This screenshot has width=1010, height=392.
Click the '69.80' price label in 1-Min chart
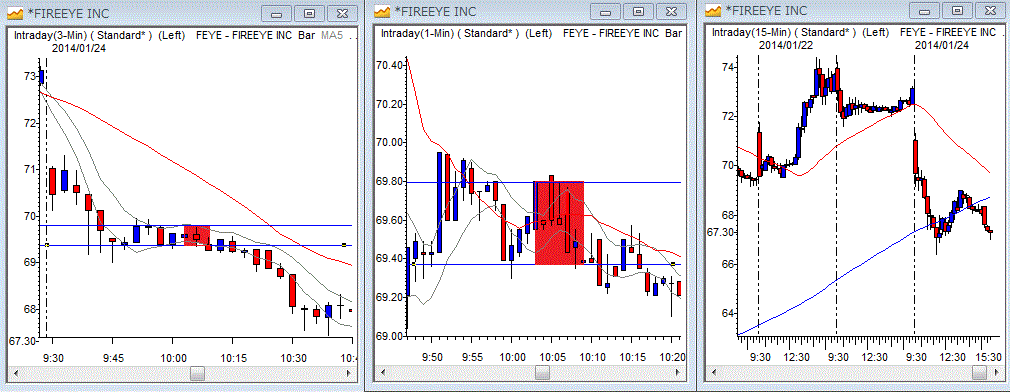389,182
